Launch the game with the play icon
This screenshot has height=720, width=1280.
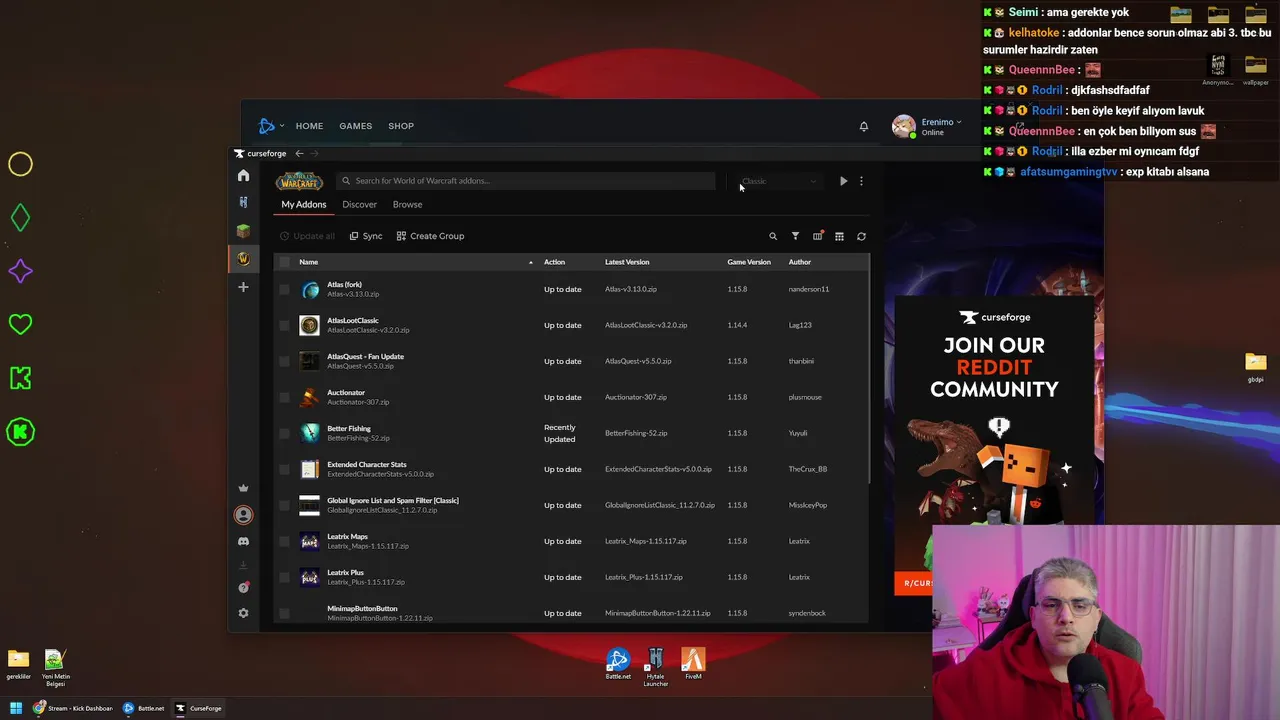click(843, 181)
